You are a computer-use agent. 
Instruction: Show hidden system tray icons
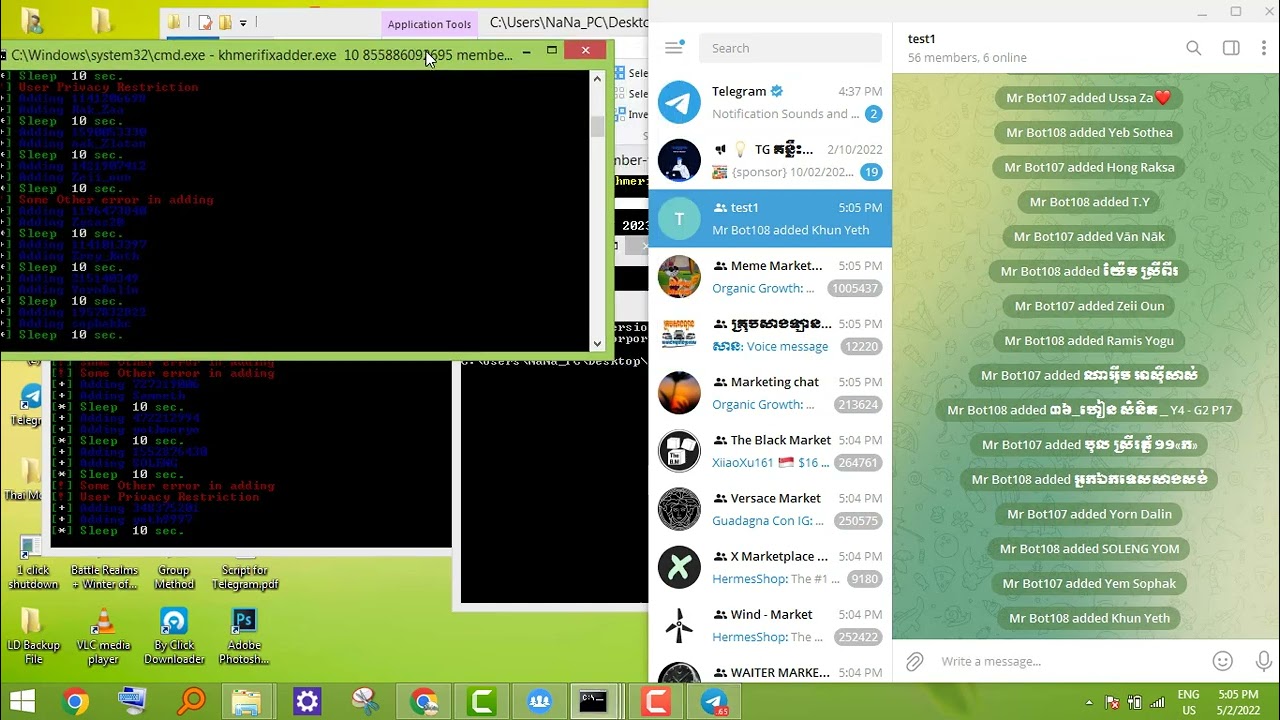tap(1091, 703)
